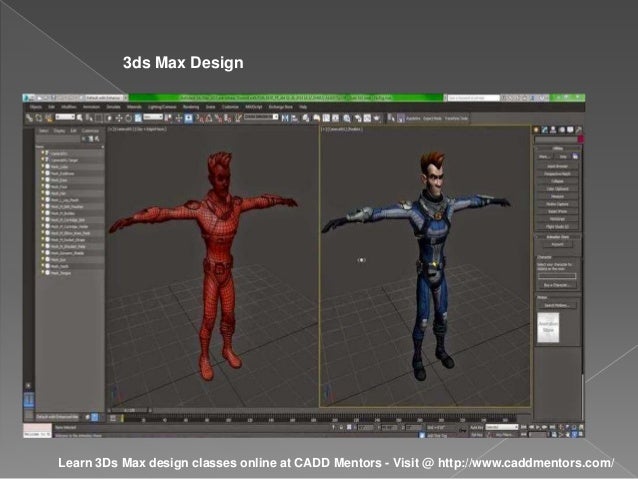Open the Select by Name dialog
Image resolution: width=638 pixels, height=479 pixels.
coord(89,118)
